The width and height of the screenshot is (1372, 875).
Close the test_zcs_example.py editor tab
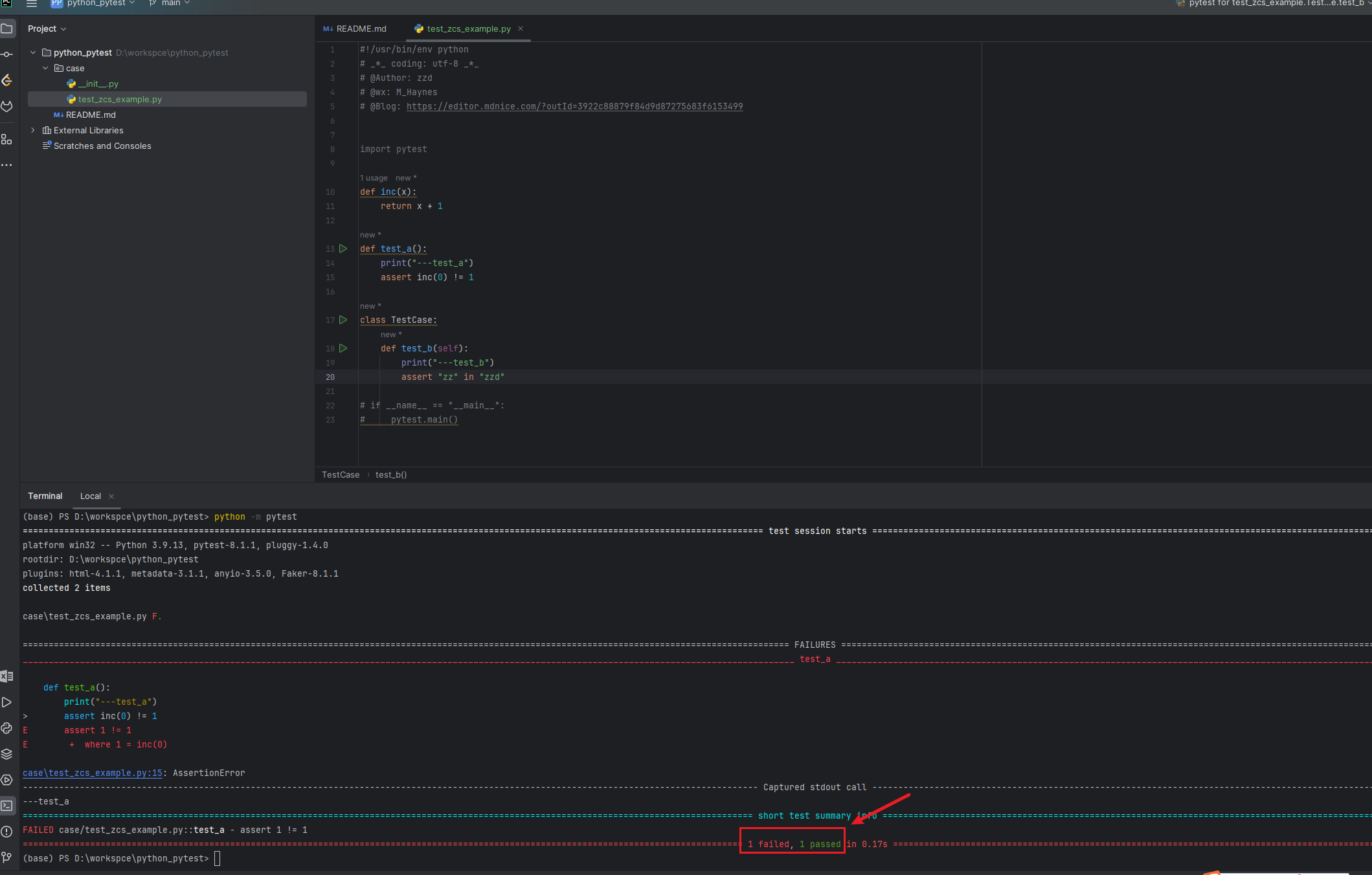[x=521, y=28]
